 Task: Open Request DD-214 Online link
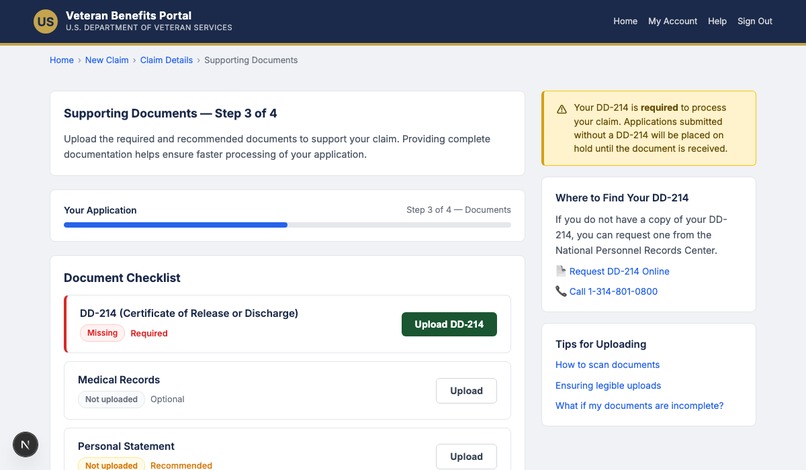pos(619,272)
